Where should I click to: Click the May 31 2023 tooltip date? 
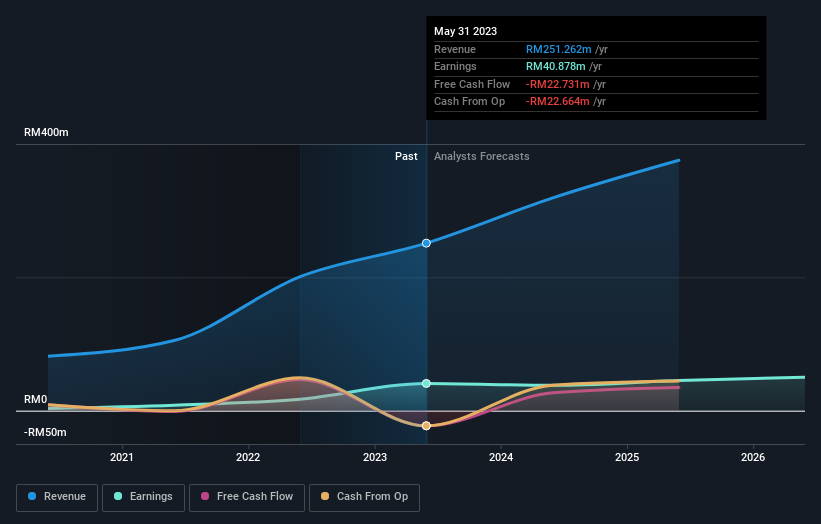tap(465, 31)
